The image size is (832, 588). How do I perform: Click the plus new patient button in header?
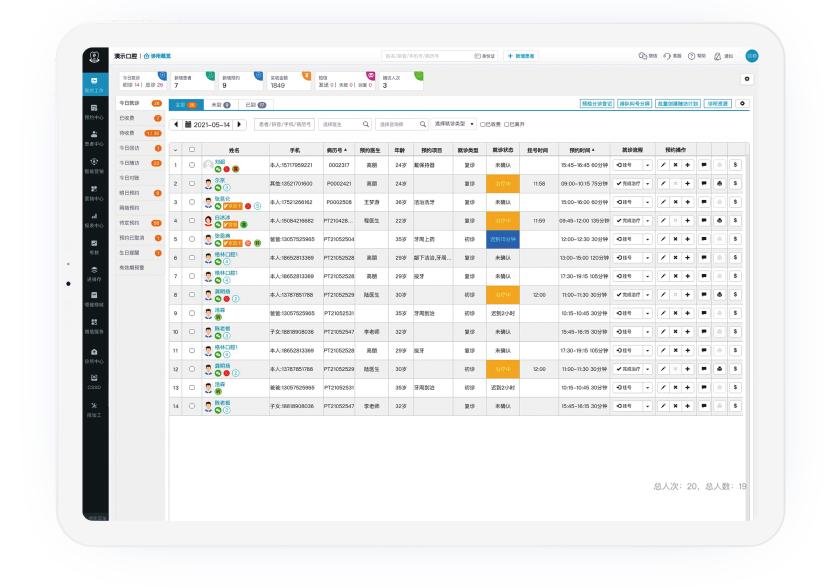click(x=521, y=56)
